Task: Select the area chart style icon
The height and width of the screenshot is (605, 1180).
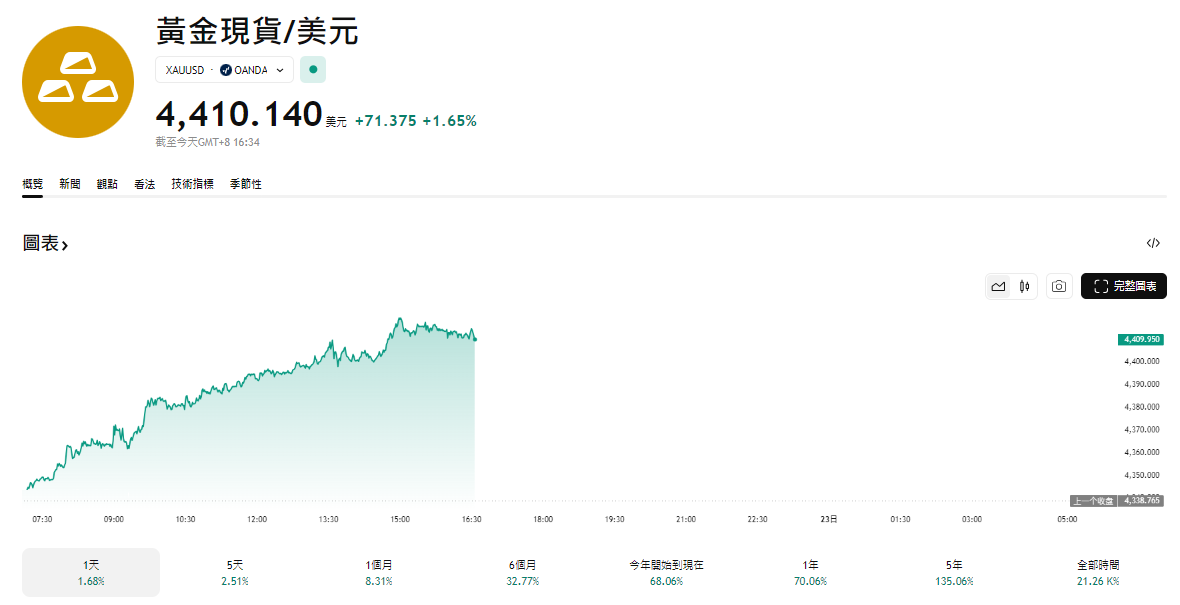Action: click(x=998, y=285)
